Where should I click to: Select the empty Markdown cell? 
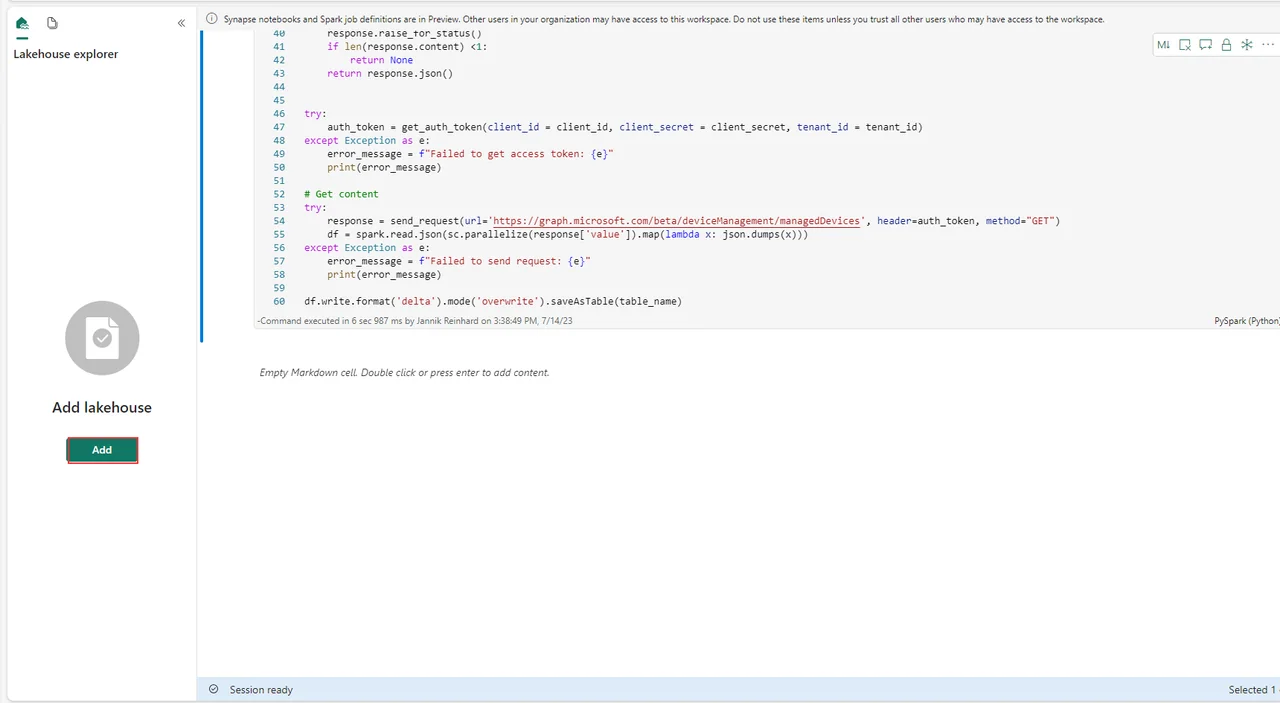coord(404,373)
